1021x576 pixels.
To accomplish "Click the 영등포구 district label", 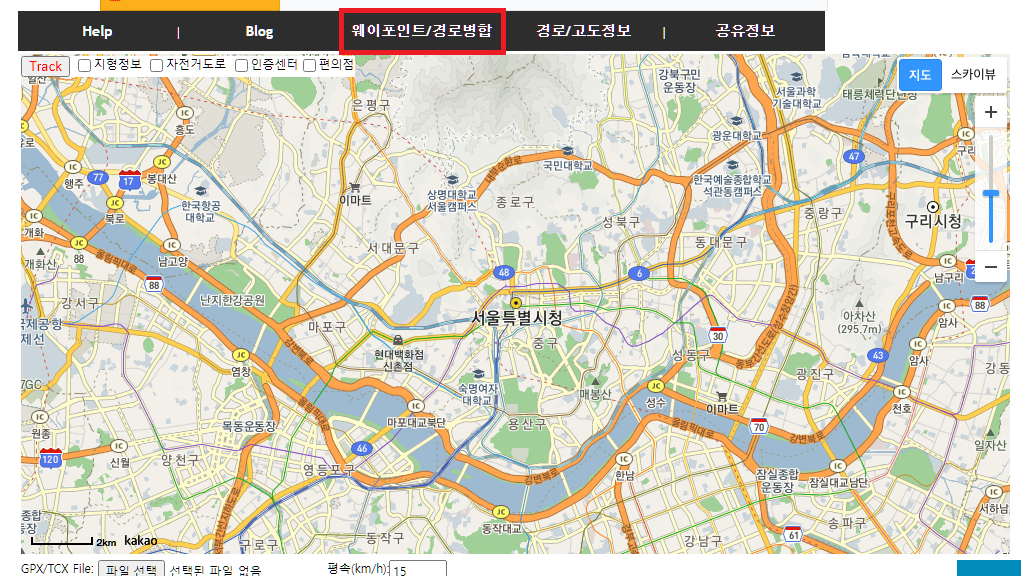I will pyautogui.click(x=329, y=469).
